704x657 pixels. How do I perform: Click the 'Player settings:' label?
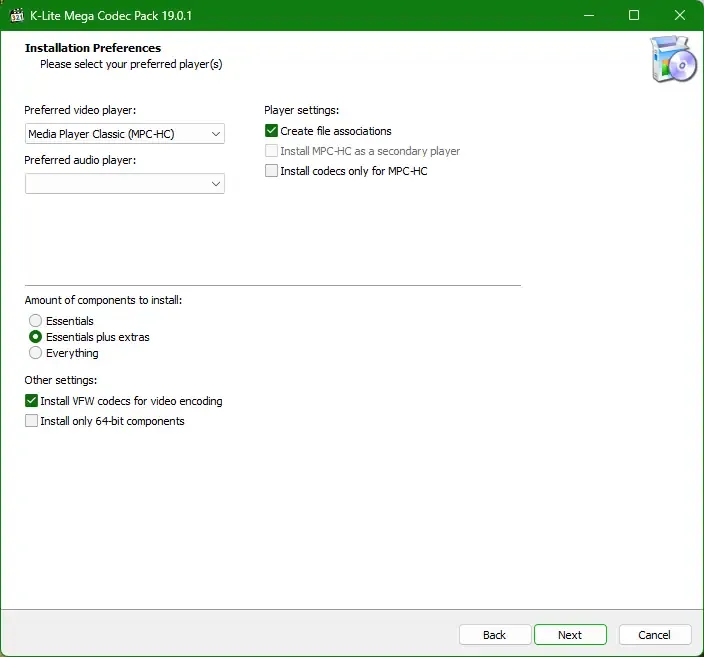tap(302, 110)
